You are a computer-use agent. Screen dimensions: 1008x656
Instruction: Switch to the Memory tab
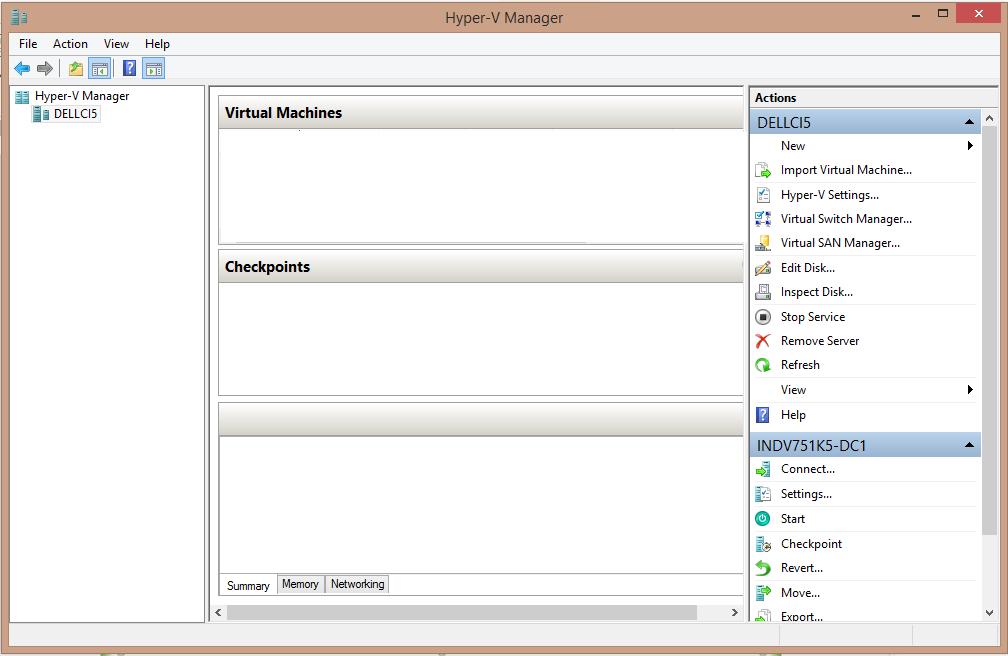coord(300,584)
